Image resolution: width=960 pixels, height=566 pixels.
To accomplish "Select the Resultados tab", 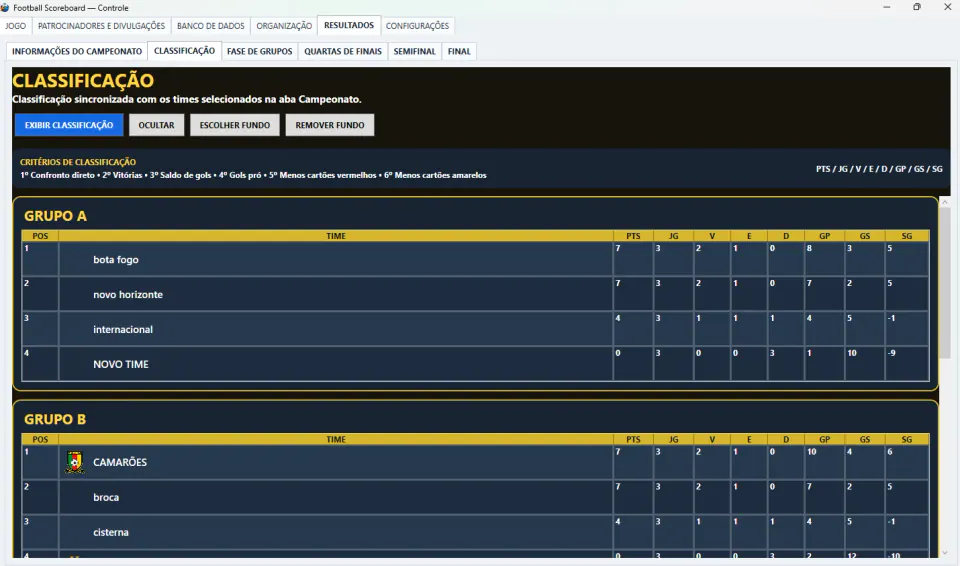I will coord(349,25).
